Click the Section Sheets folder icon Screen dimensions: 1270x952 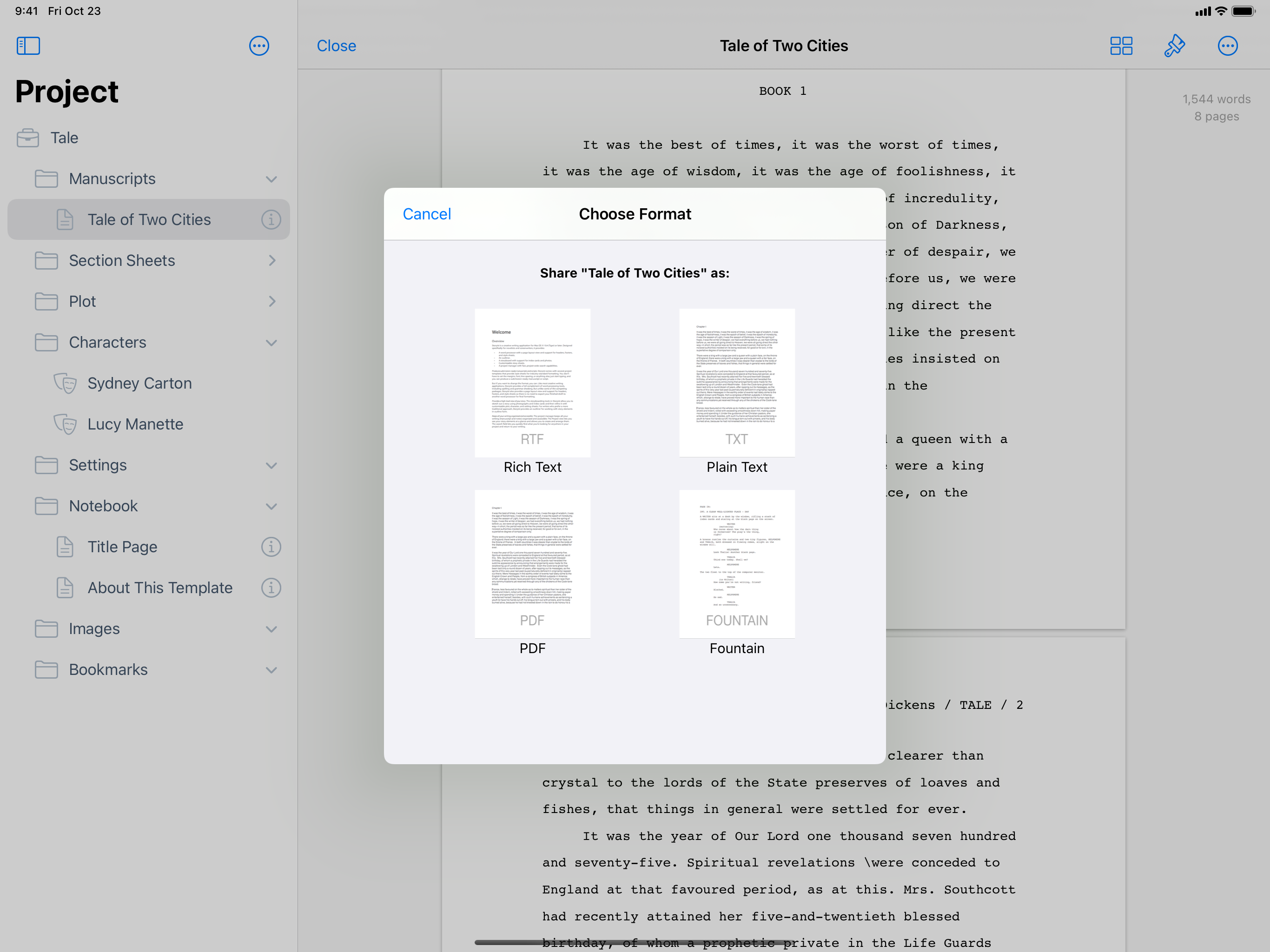[46, 260]
